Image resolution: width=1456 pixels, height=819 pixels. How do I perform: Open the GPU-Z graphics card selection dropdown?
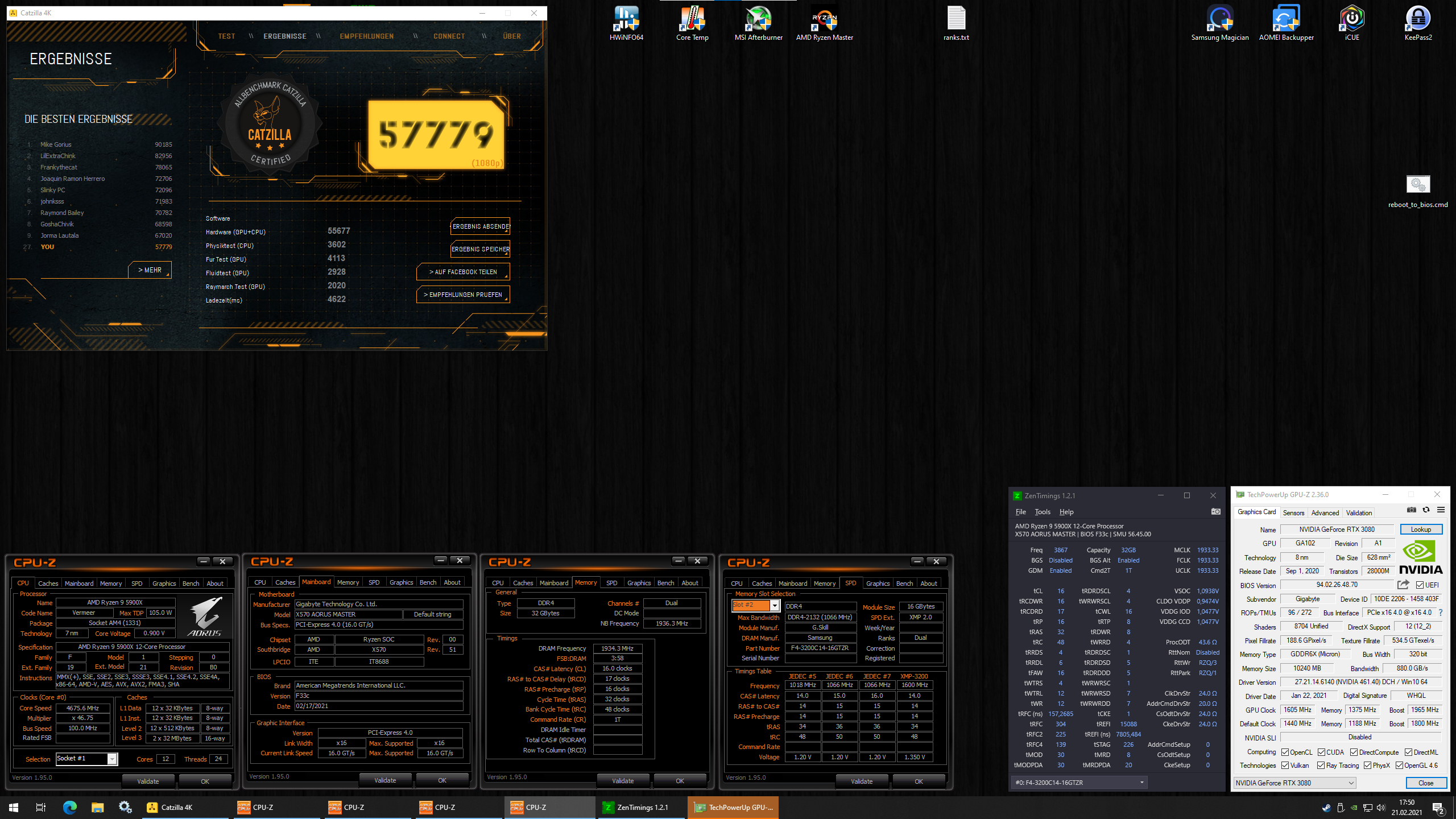pos(1294,783)
